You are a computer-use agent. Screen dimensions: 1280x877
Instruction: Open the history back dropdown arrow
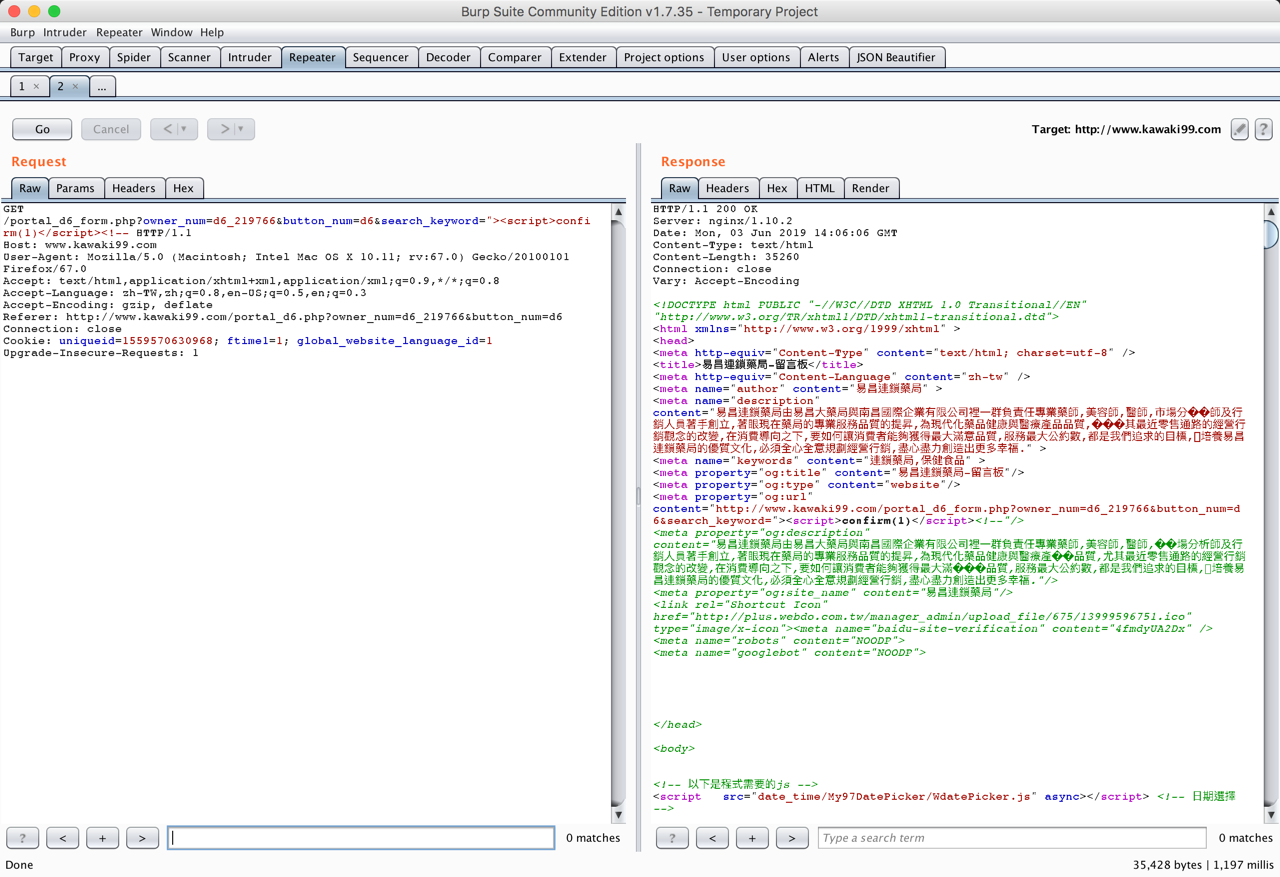pos(184,129)
